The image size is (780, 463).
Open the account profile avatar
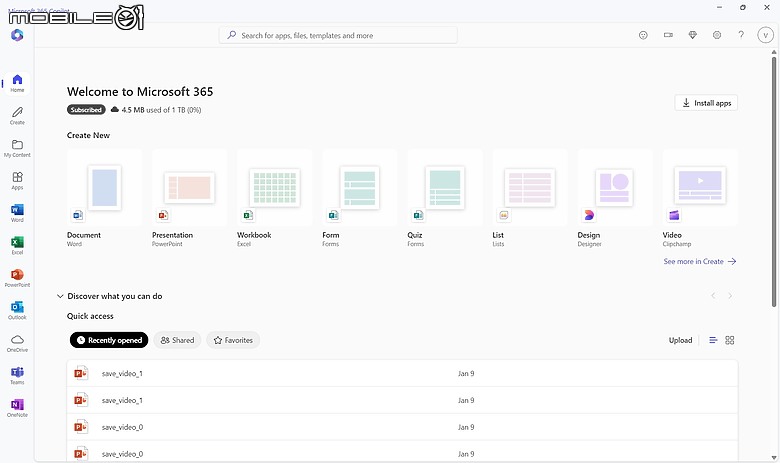click(x=765, y=35)
